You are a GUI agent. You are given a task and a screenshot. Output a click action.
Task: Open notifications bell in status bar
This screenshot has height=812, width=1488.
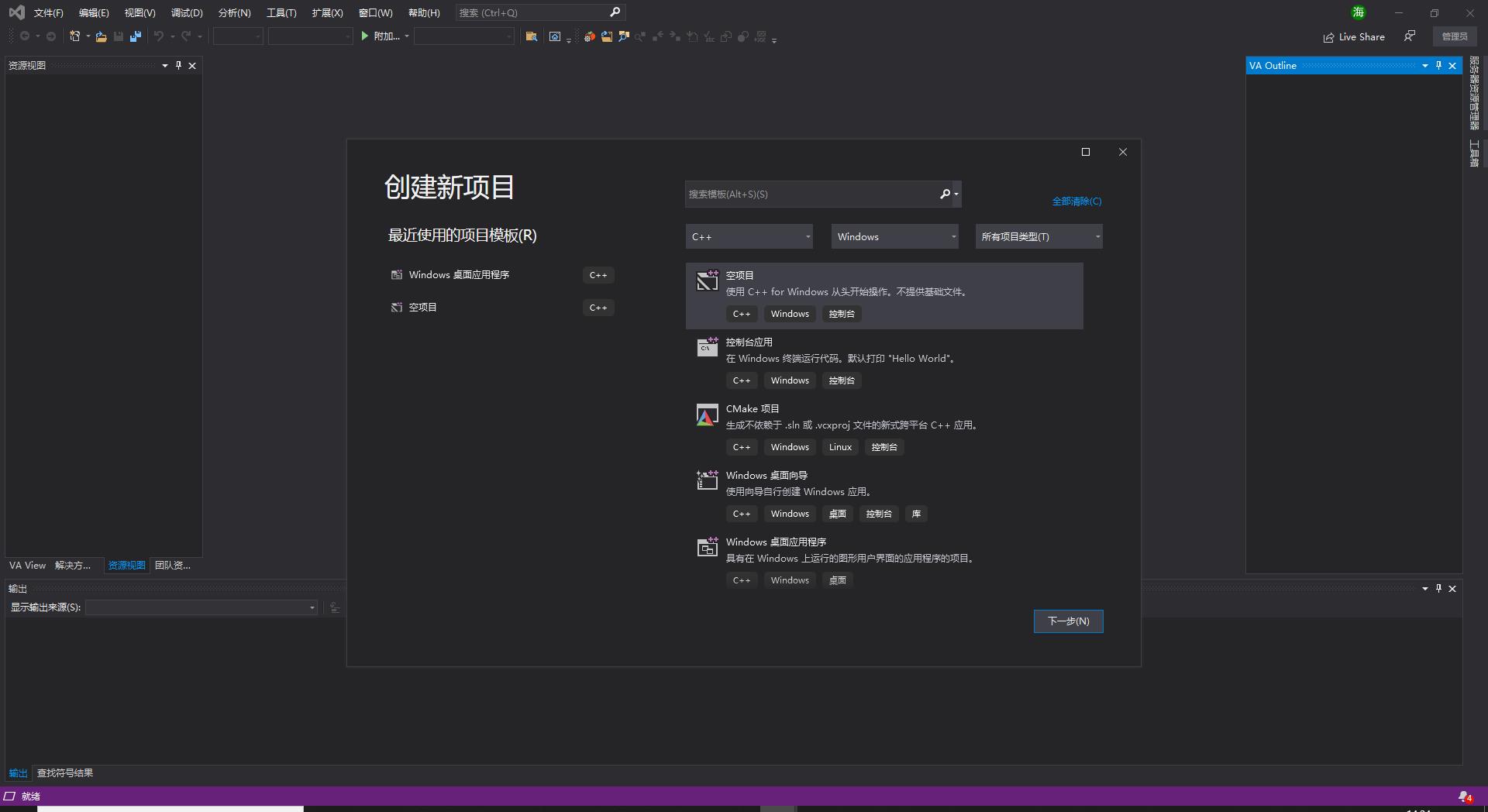(1465, 797)
